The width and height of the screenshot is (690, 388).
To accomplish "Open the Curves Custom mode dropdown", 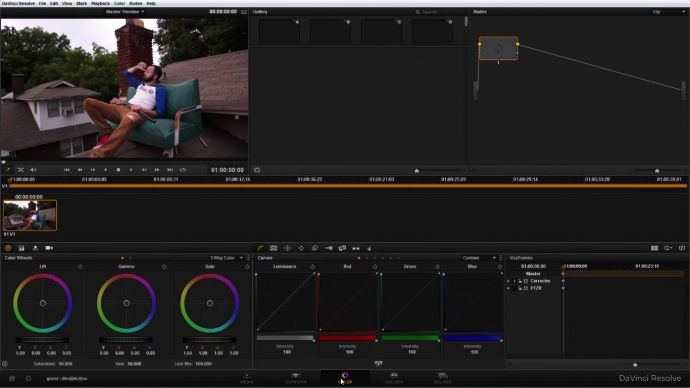I will coord(479,258).
